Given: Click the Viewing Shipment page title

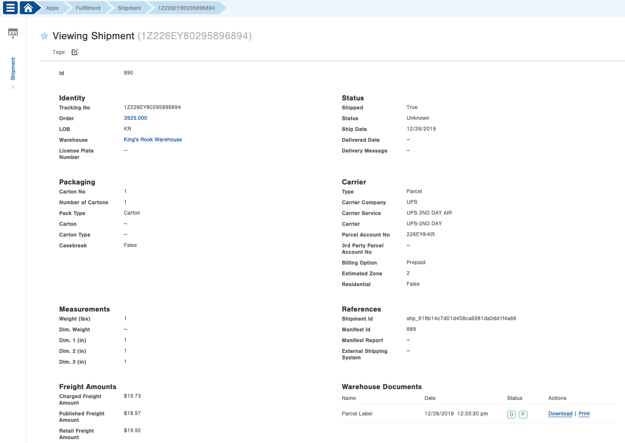Looking at the screenshot, I should pos(93,36).
